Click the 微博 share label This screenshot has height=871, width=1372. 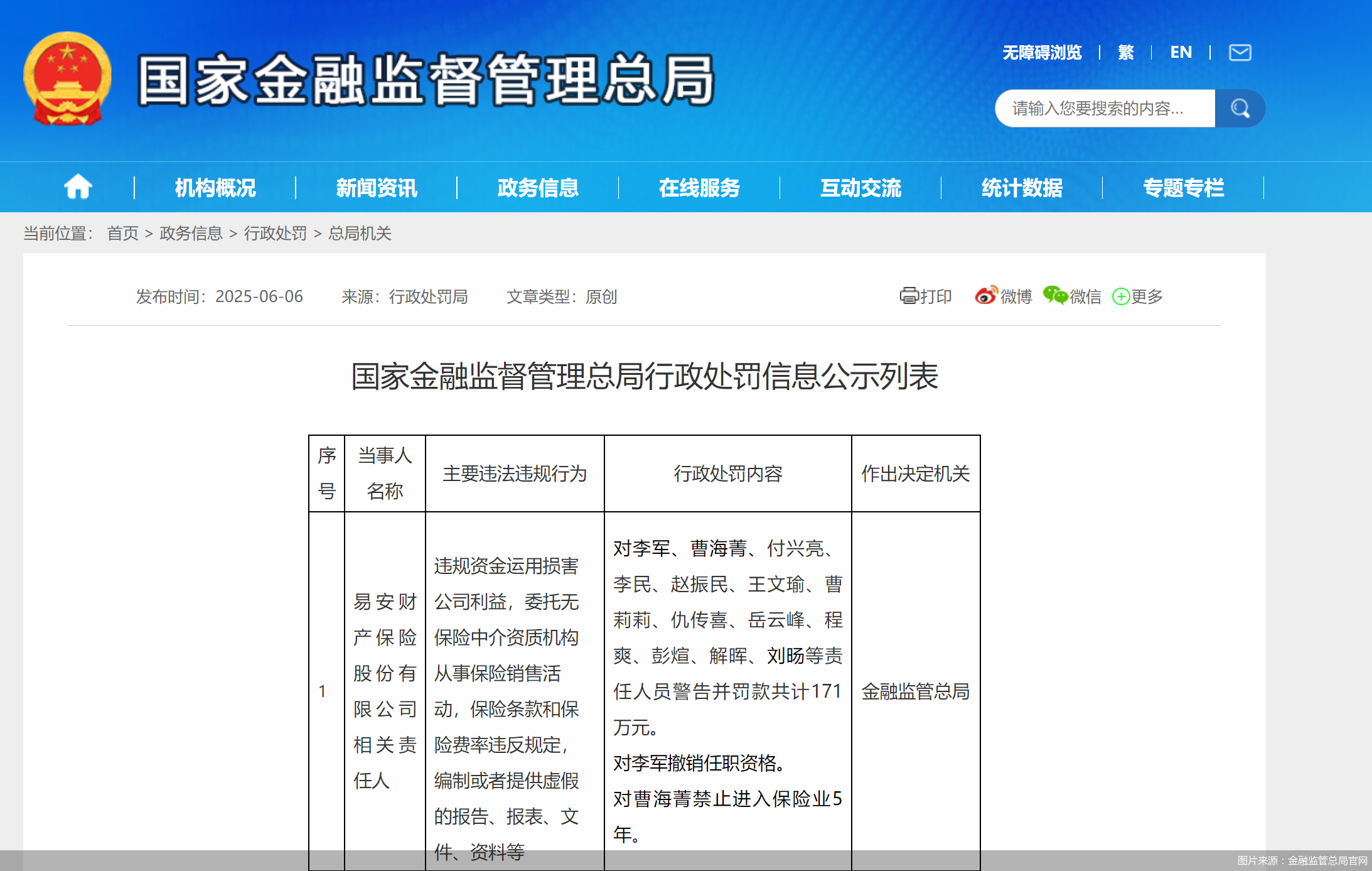point(1016,296)
